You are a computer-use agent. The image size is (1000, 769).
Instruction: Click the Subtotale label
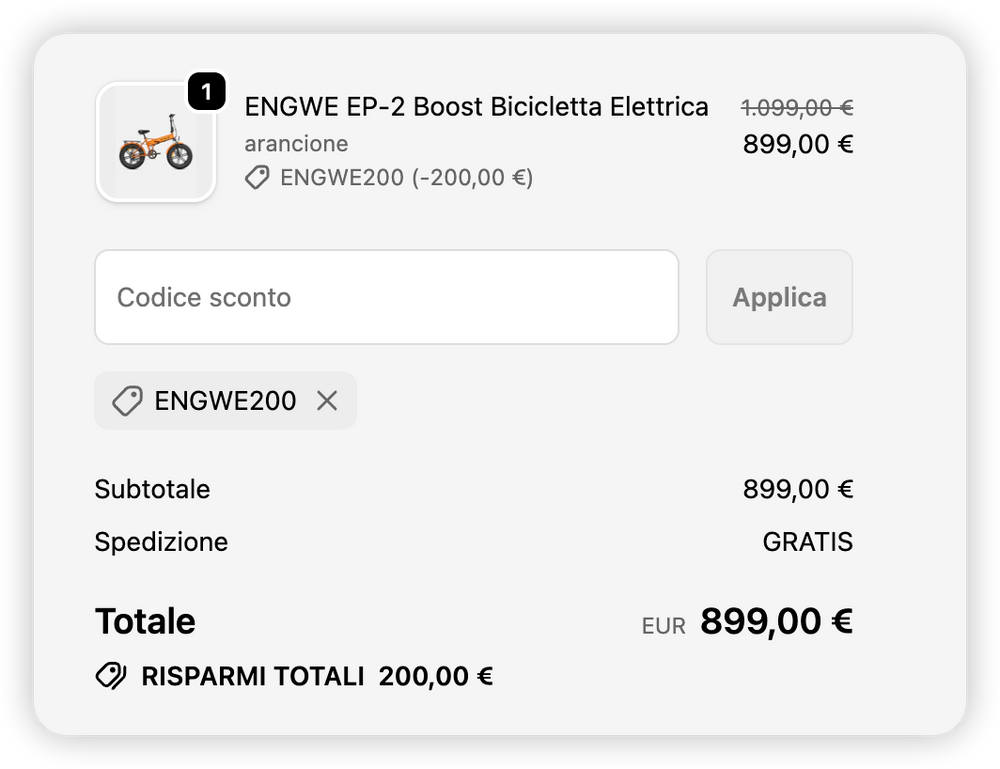point(152,490)
